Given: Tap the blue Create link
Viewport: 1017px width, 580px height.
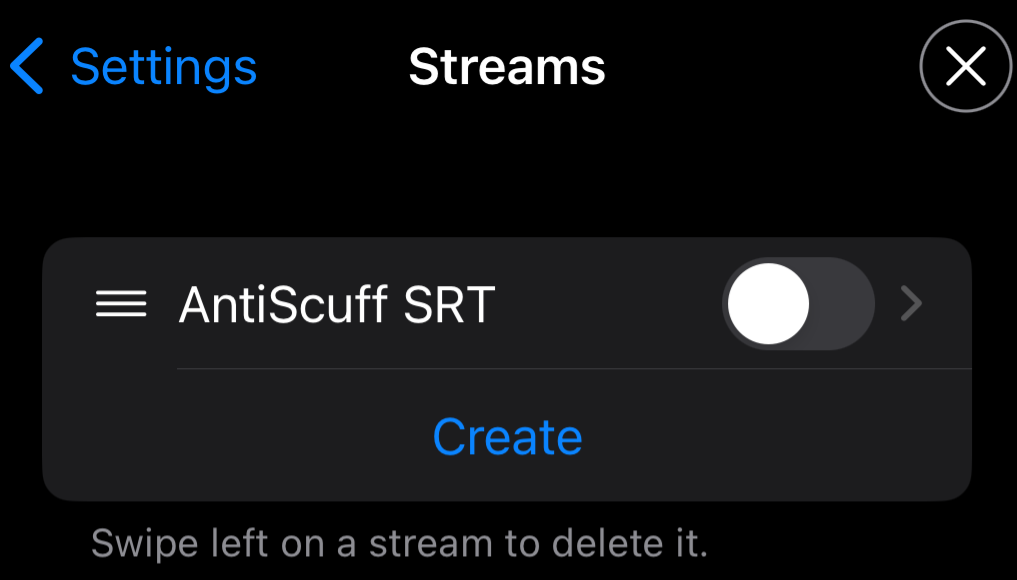Looking at the screenshot, I should pos(506,436).
